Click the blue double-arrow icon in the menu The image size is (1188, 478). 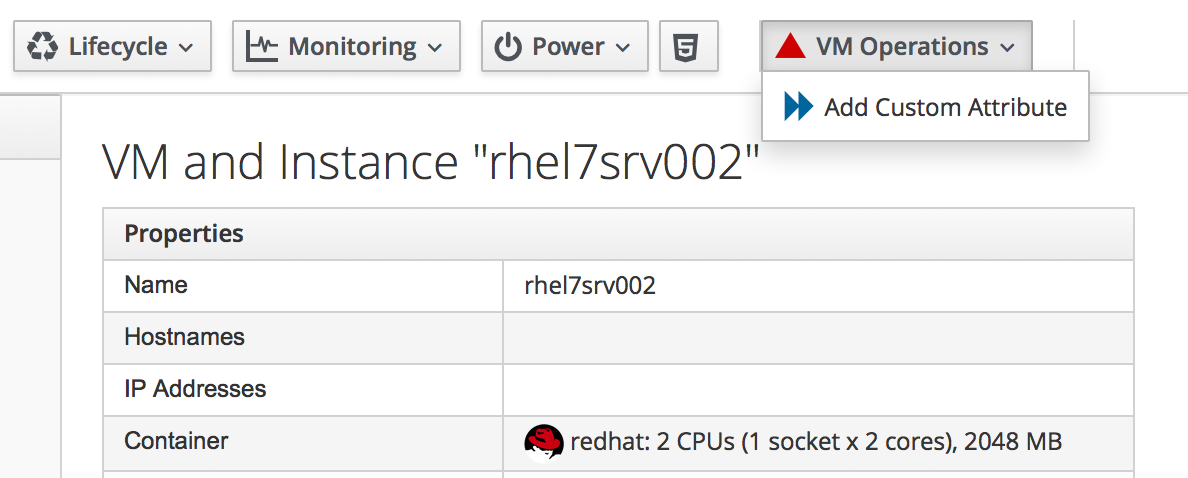798,107
